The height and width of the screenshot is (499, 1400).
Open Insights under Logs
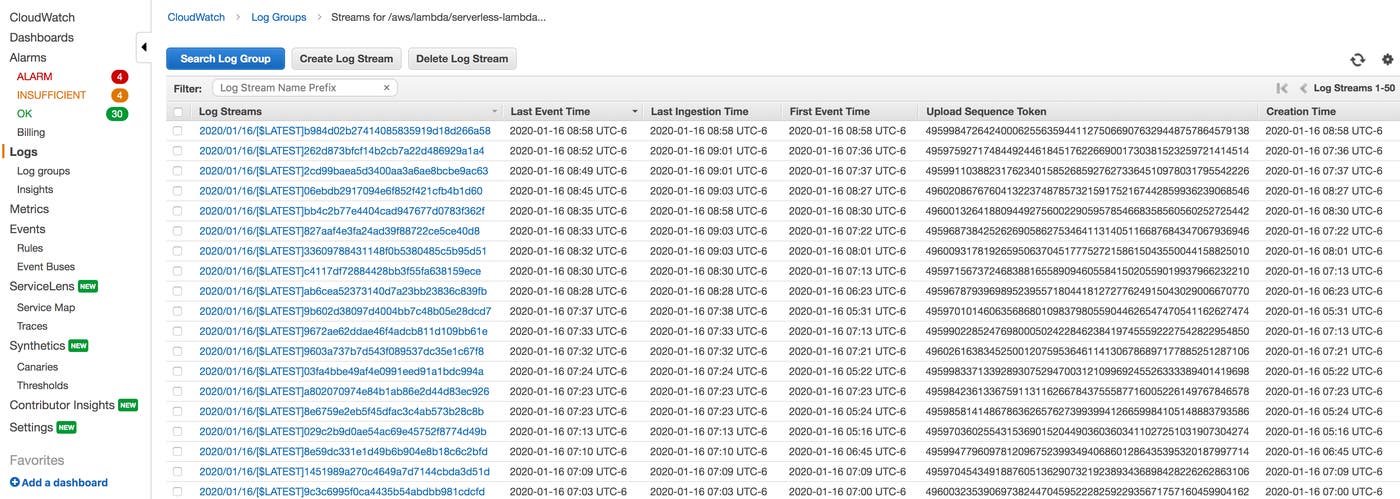pyautogui.click(x=35, y=190)
